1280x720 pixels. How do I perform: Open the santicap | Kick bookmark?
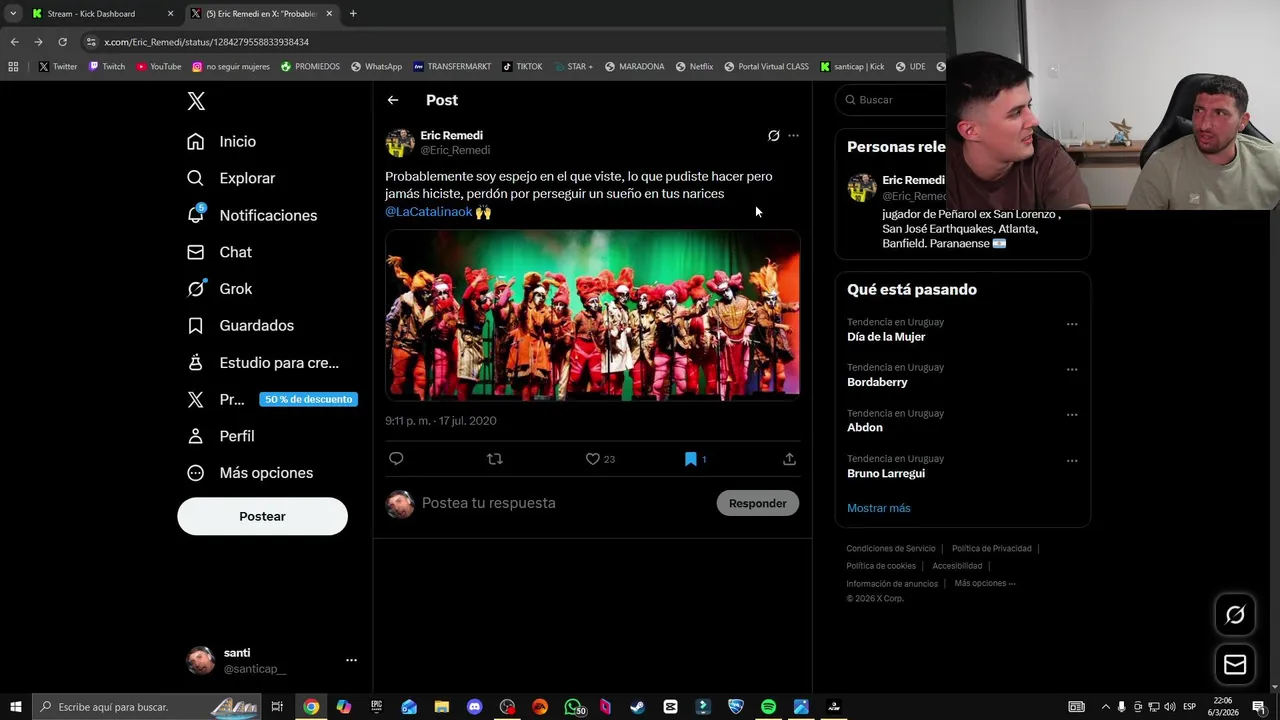(852, 67)
